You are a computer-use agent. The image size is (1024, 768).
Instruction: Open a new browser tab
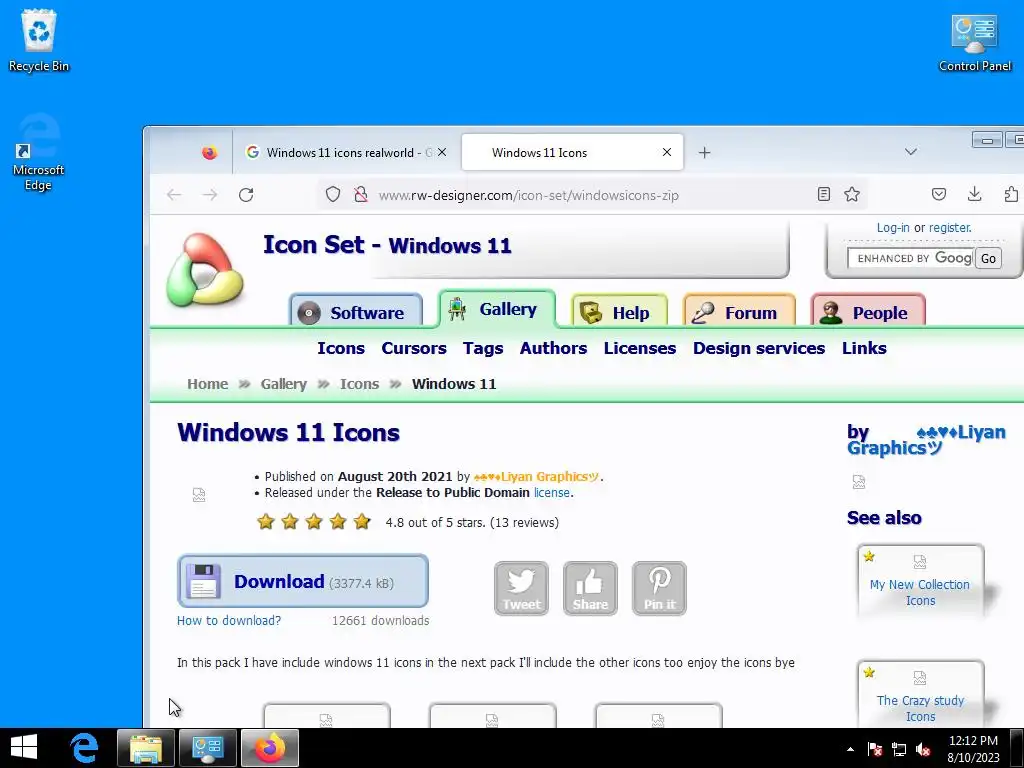pyautogui.click(x=704, y=153)
